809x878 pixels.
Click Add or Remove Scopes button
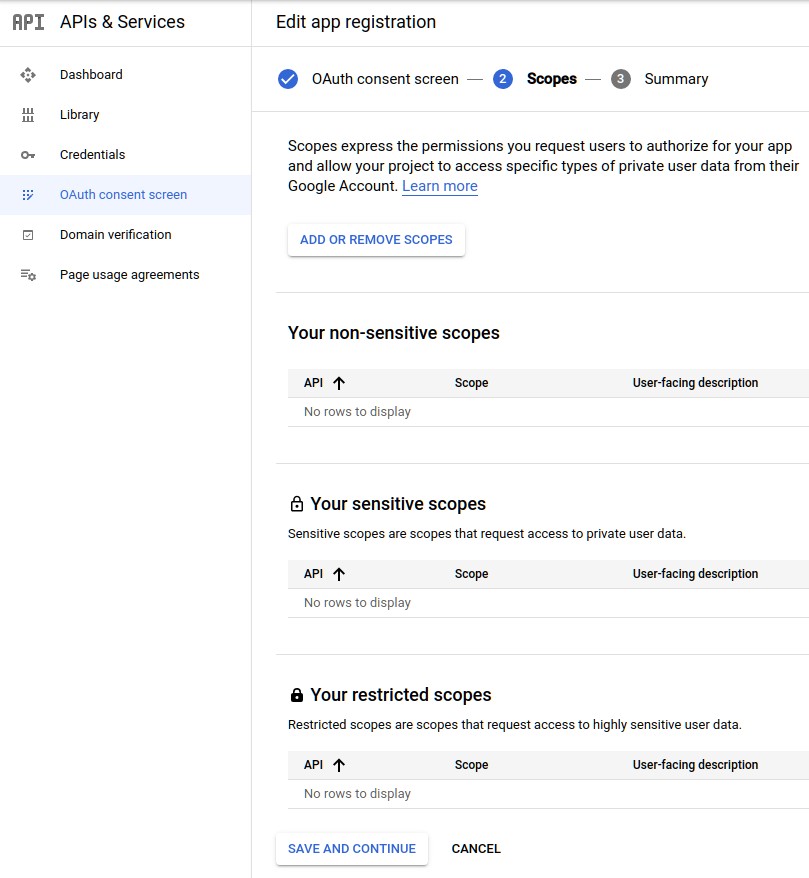[x=376, y=240]
